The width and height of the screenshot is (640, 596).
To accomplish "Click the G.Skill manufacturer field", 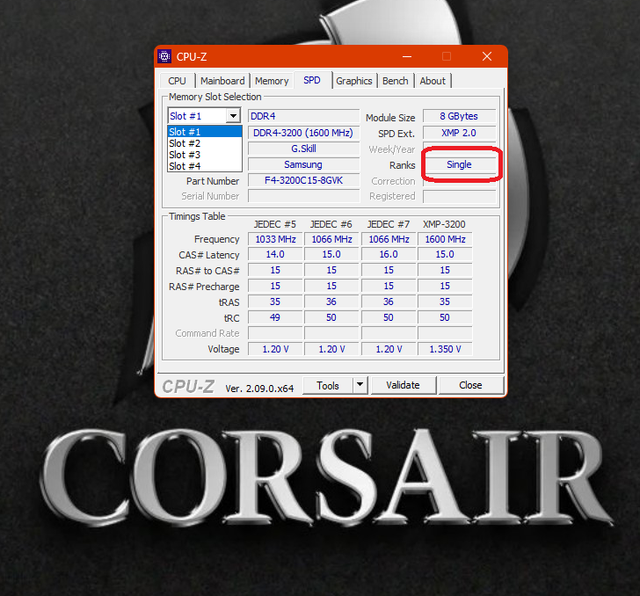I will click(304, 149).
